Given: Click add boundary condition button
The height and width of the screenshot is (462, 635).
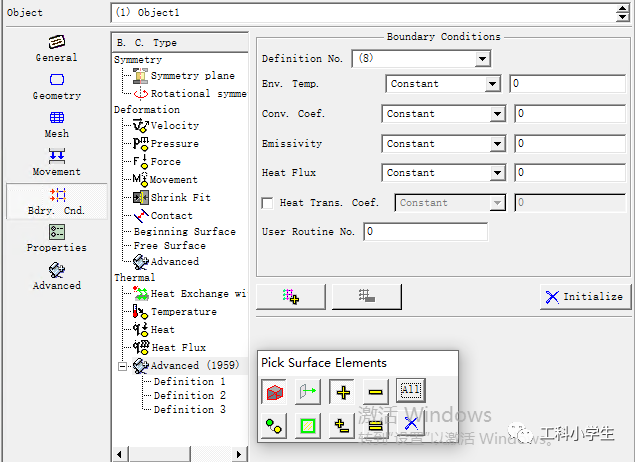Looking at the screenshot, I should coord(291,296).
